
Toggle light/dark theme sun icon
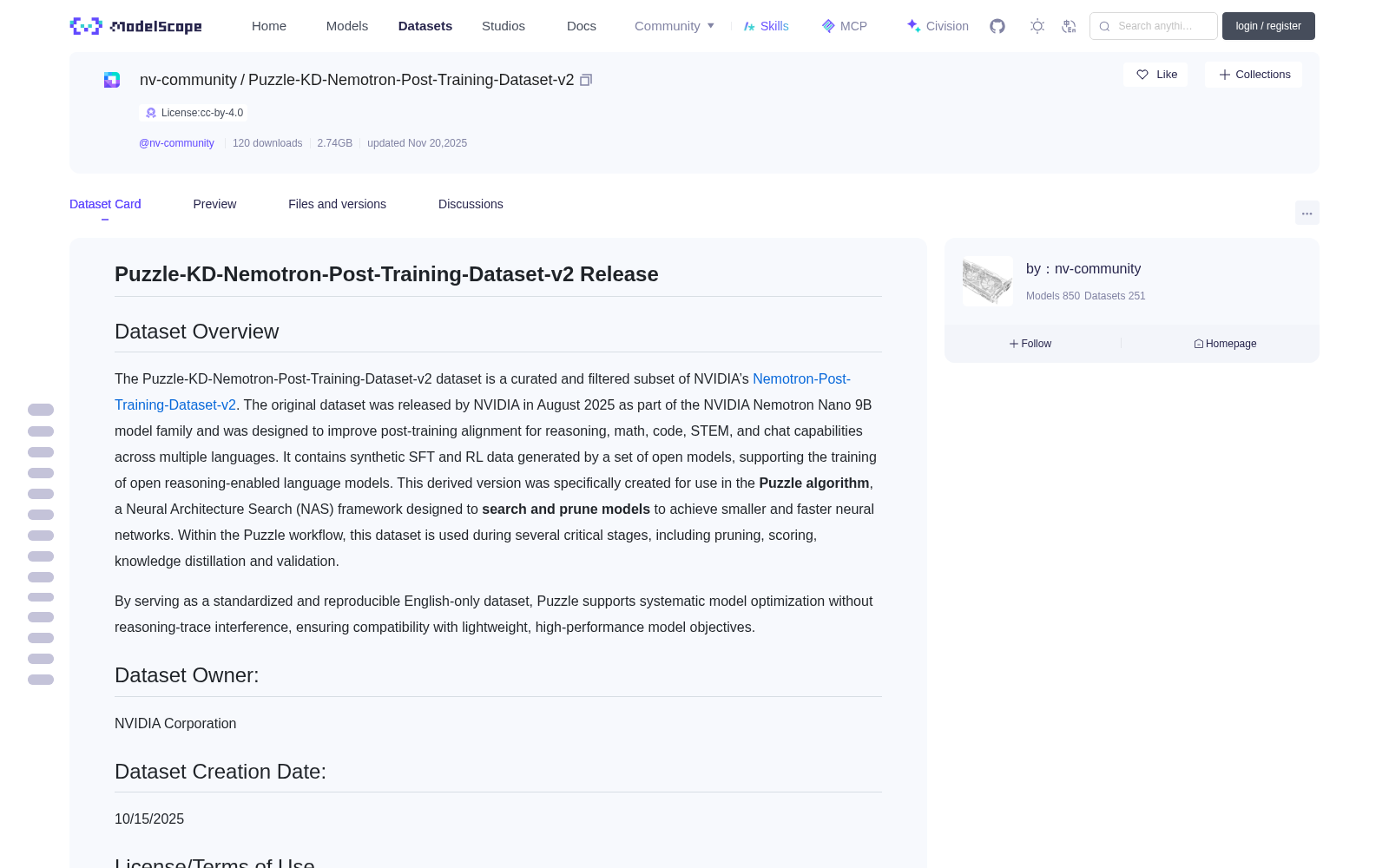point(1037,26)
